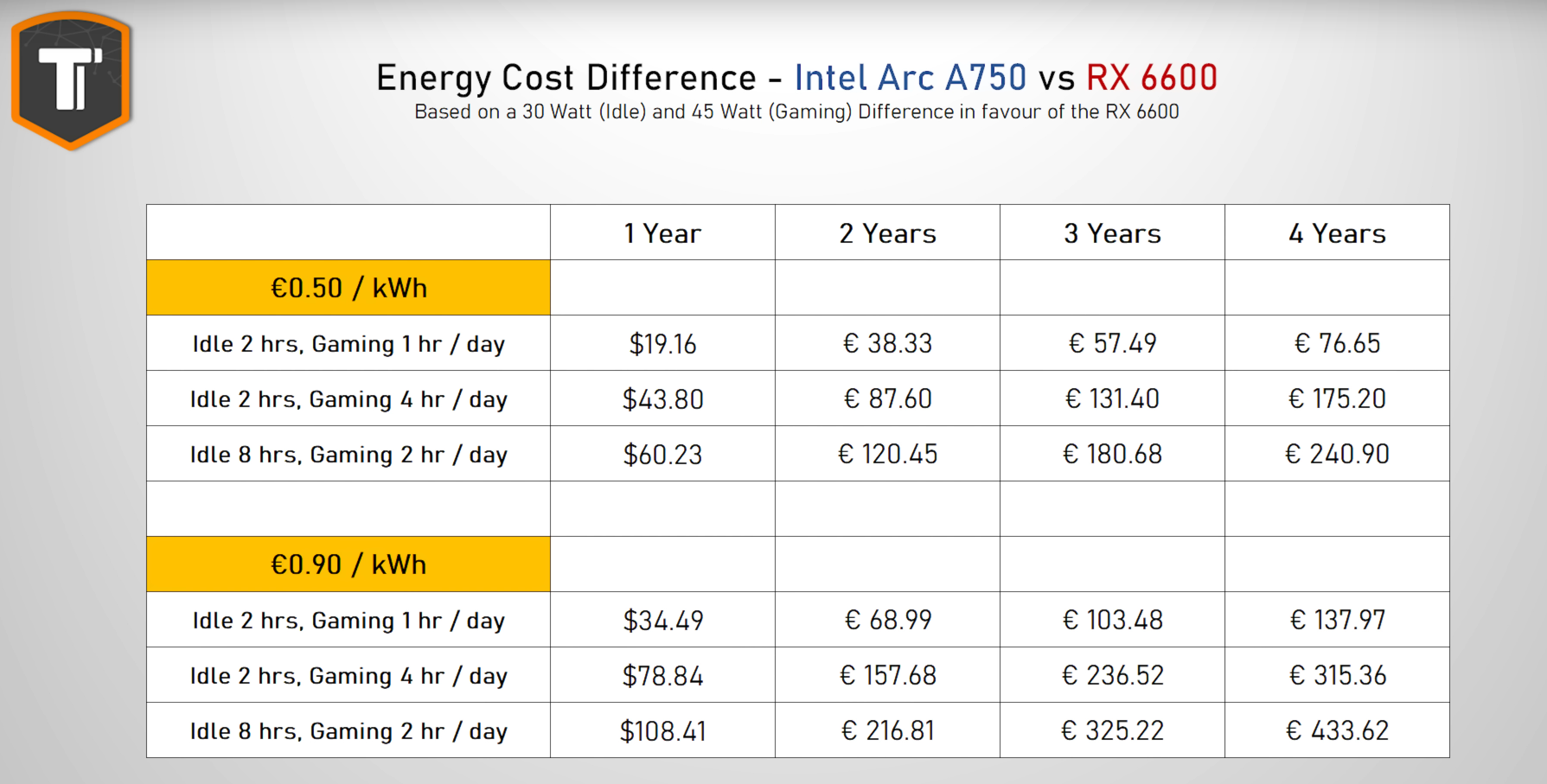The height and width of the screenshot is (784, 1547).
Task: Select the '1 Year' column header
Action: pyautogui.click(x=663, y=233)
